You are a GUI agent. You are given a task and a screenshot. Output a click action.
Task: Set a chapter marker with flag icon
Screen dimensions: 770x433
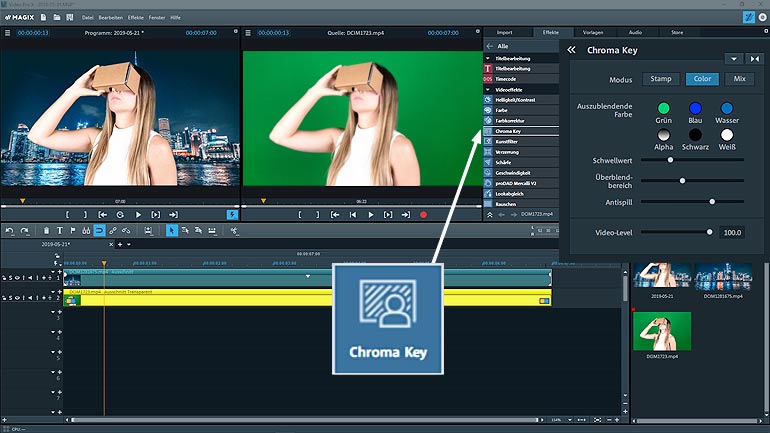pos(73,230)
